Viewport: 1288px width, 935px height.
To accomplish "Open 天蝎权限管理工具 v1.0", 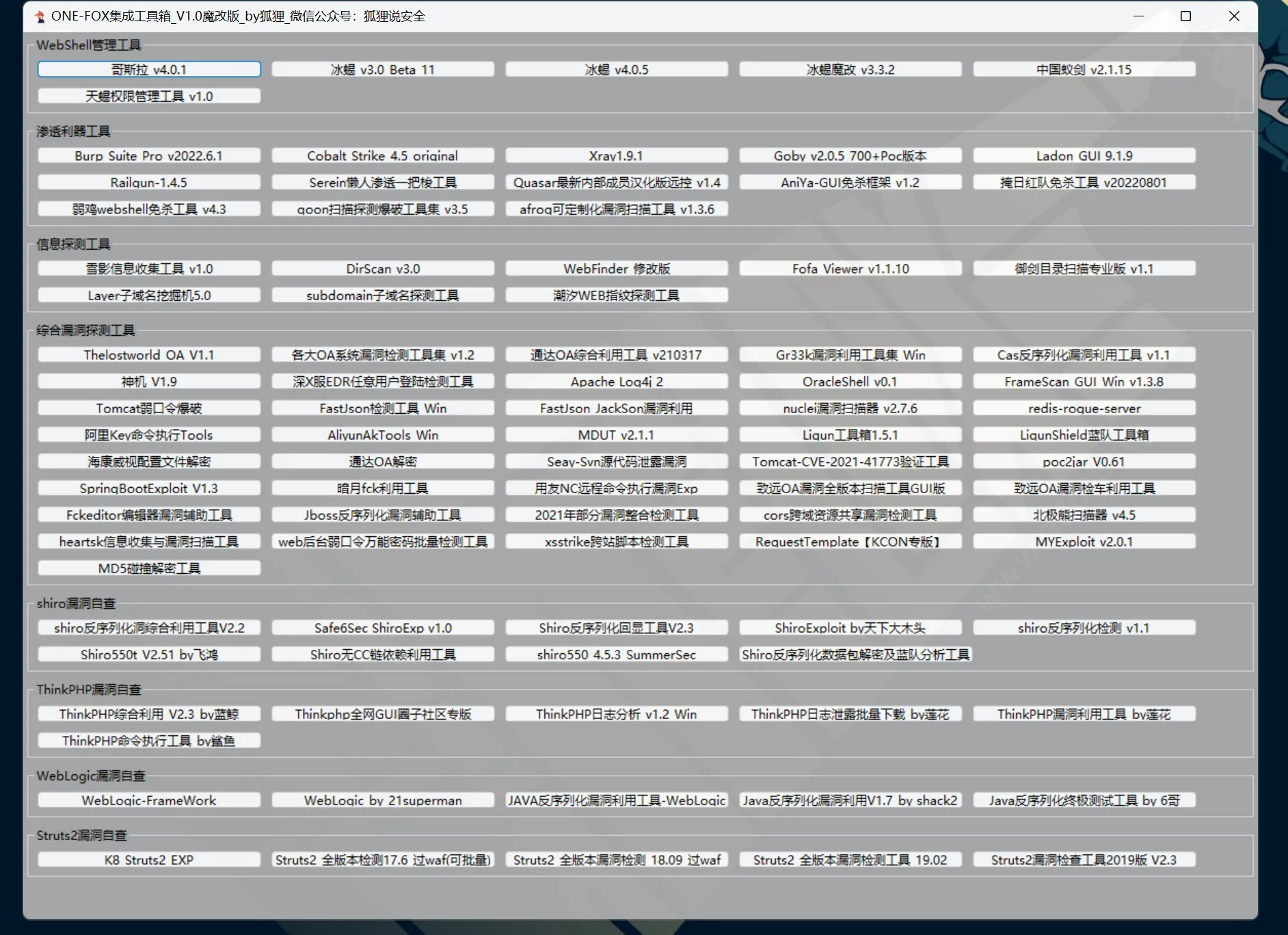I will pyautogui.click(x=149, y=96).
